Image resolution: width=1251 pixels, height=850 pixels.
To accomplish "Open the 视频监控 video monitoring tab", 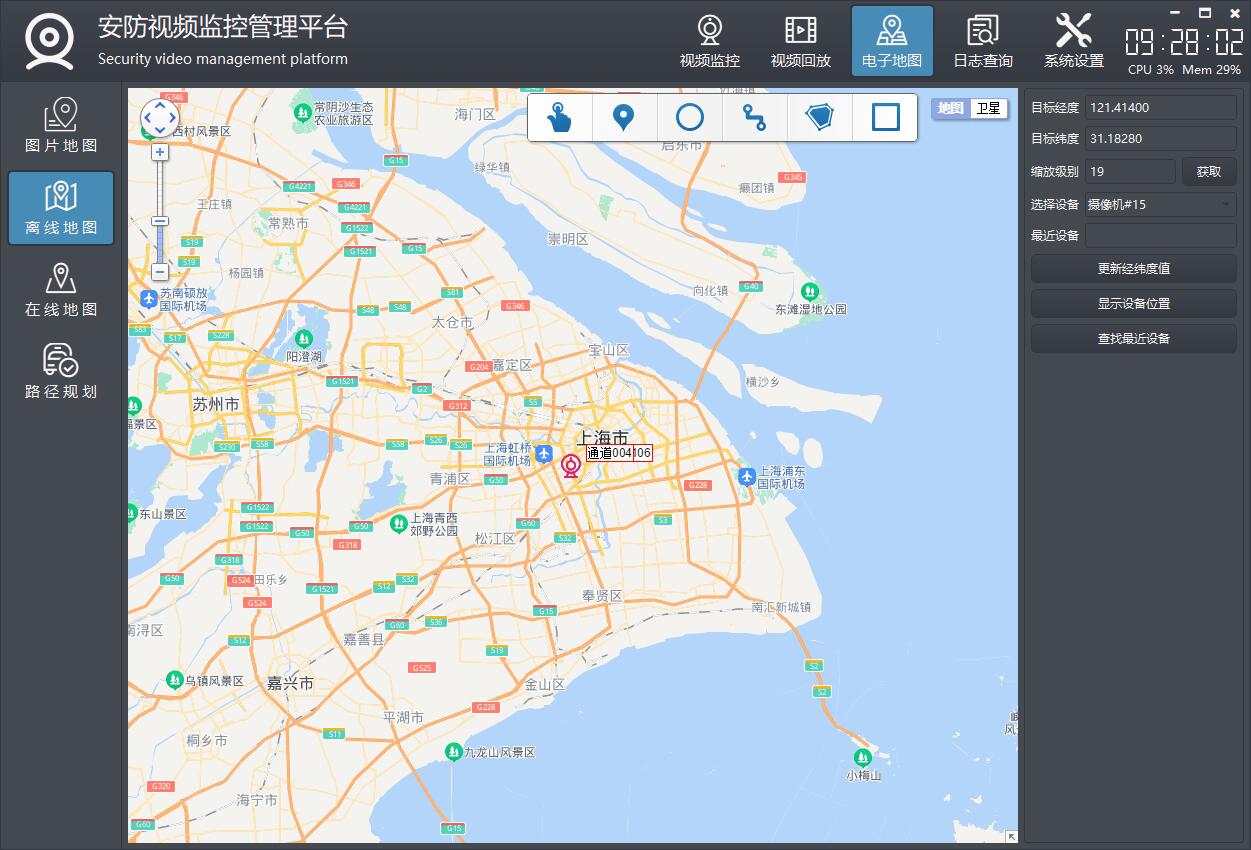I will (x=710, y=41).
